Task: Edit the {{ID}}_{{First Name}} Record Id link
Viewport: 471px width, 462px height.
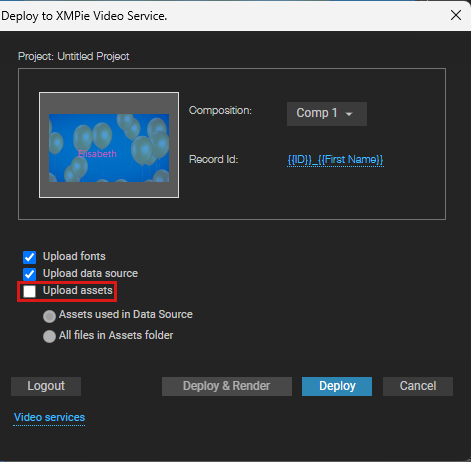Action: click(x=335, y=160)
